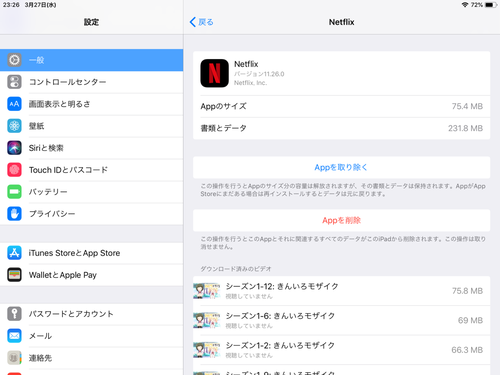Tap the メール envelope icon

tap(14, 336)
